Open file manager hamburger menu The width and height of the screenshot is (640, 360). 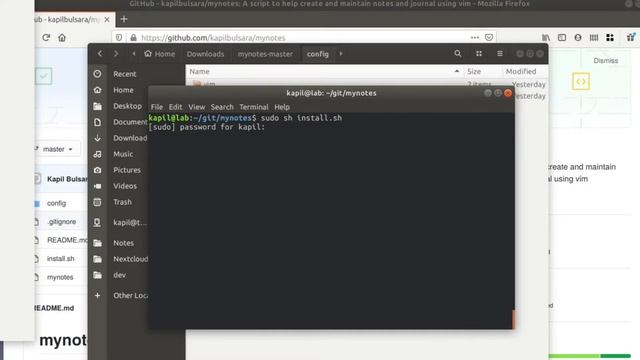[x=500, y=53]
